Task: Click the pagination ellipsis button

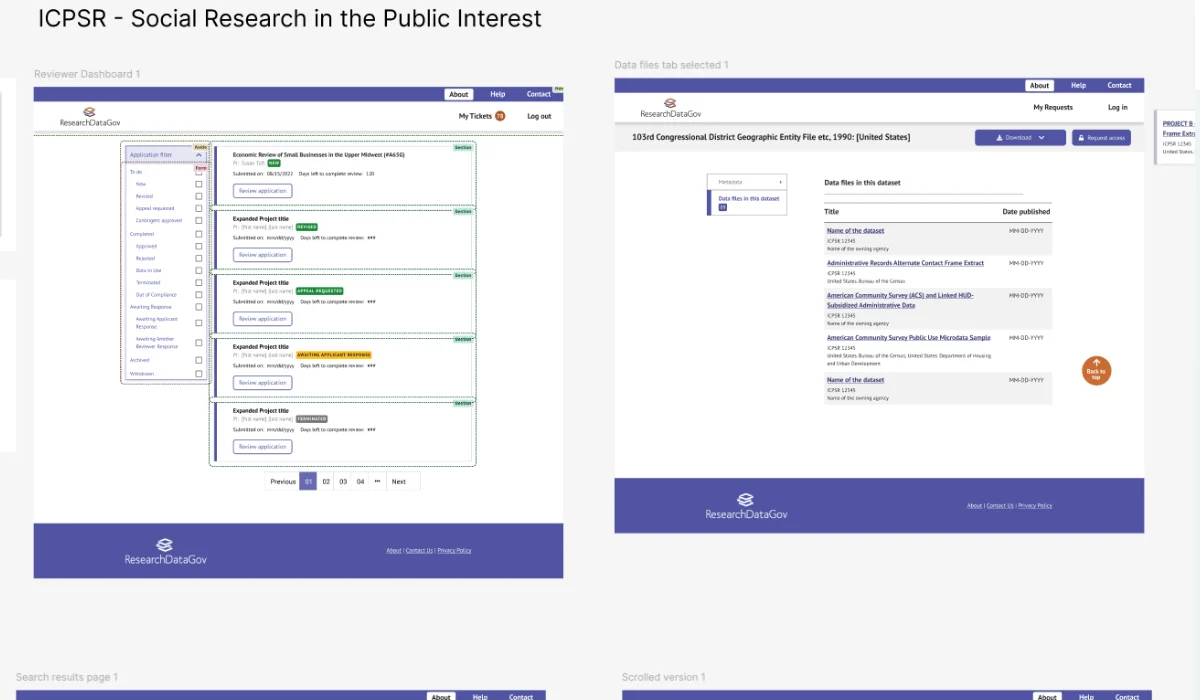Action: (x=377, y=481)
